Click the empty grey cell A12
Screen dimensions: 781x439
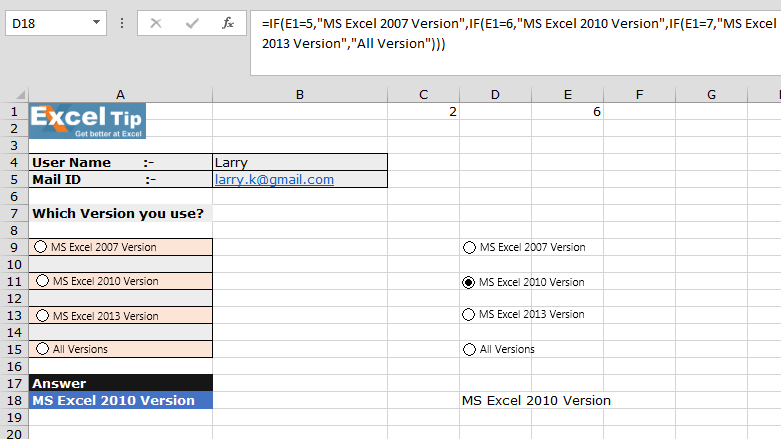[121, 298]
